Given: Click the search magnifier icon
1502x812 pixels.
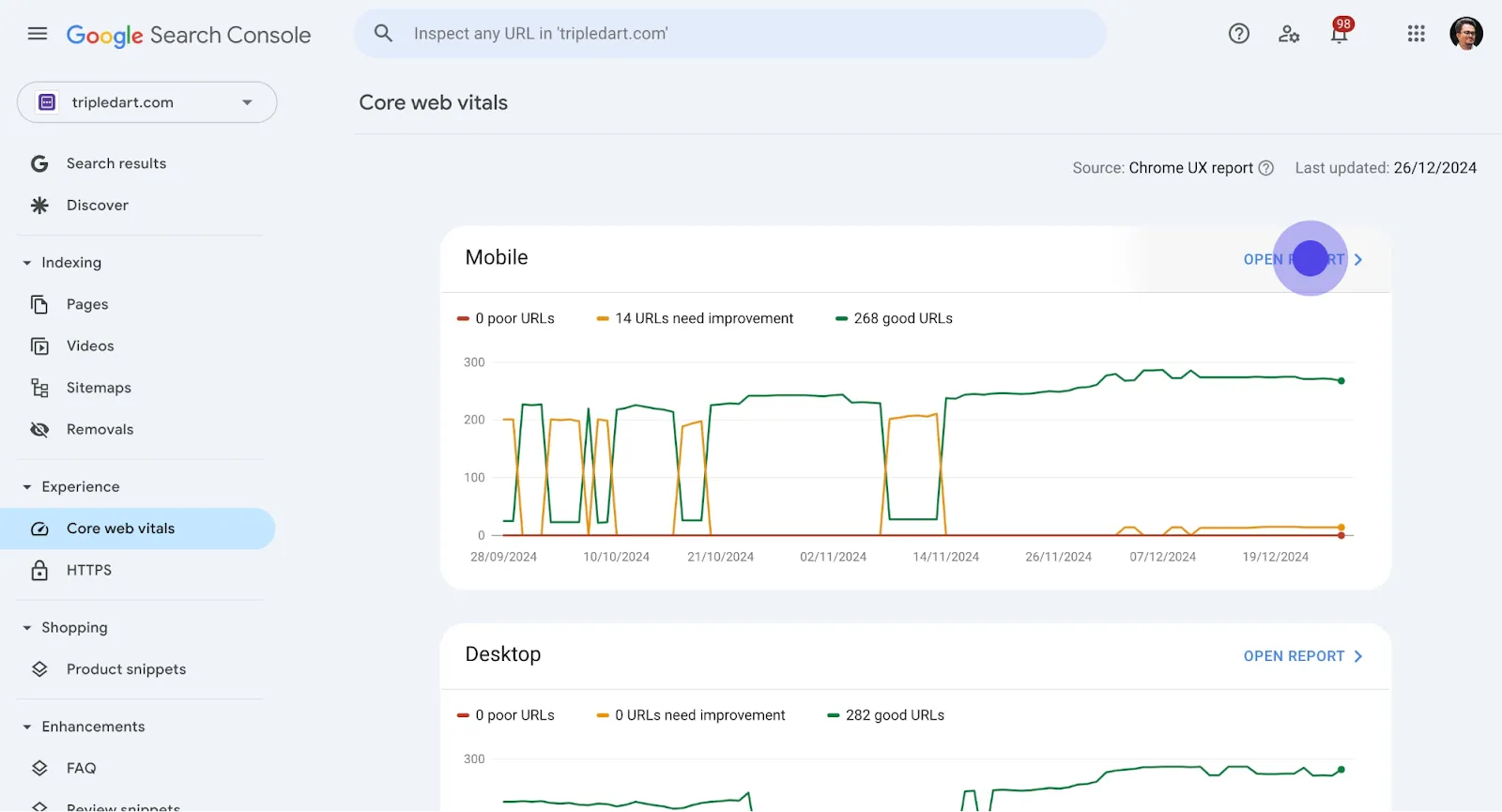Looking at the screenshot, I should [383, 34].
